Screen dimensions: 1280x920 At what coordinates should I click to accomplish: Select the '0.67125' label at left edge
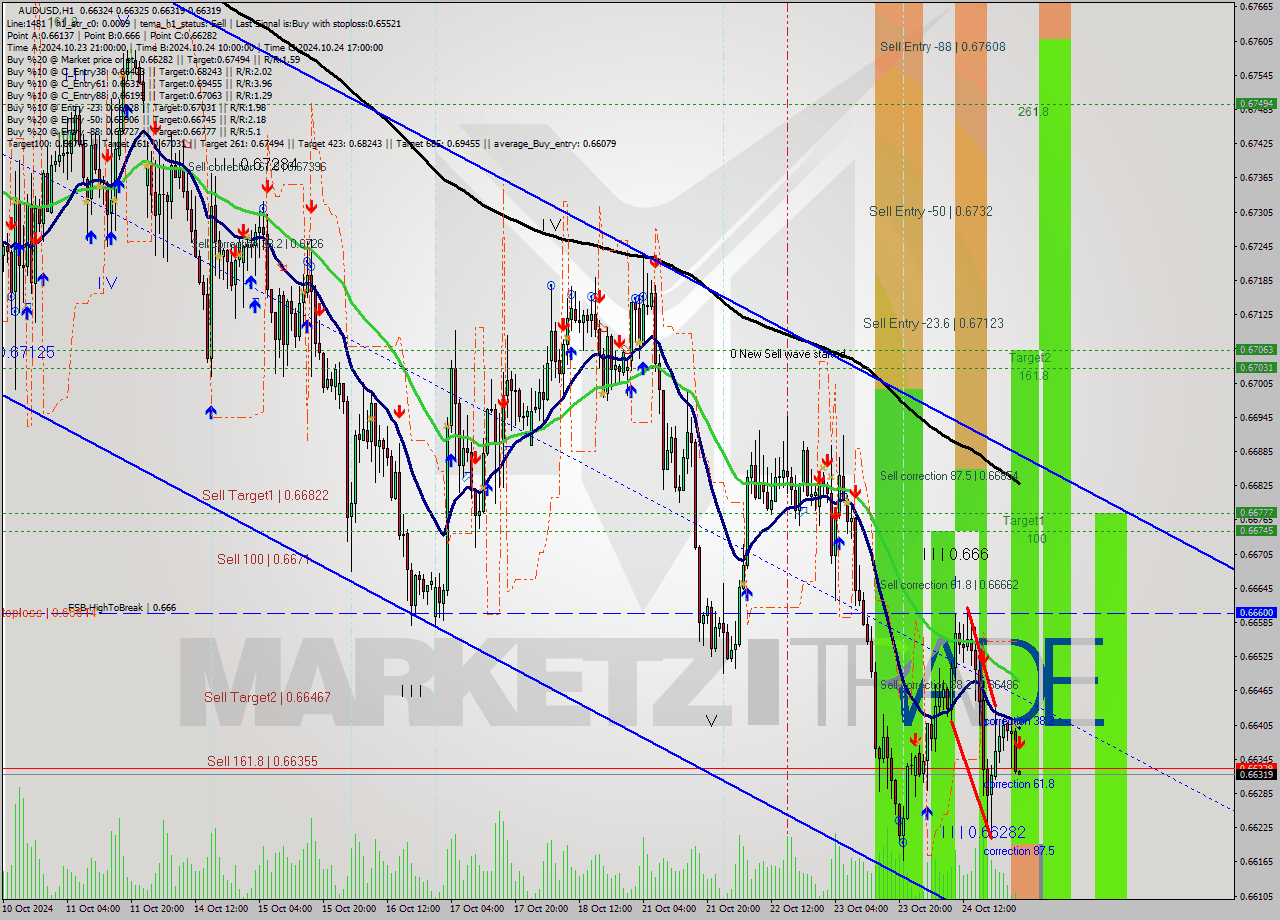[x=28, y=352]
